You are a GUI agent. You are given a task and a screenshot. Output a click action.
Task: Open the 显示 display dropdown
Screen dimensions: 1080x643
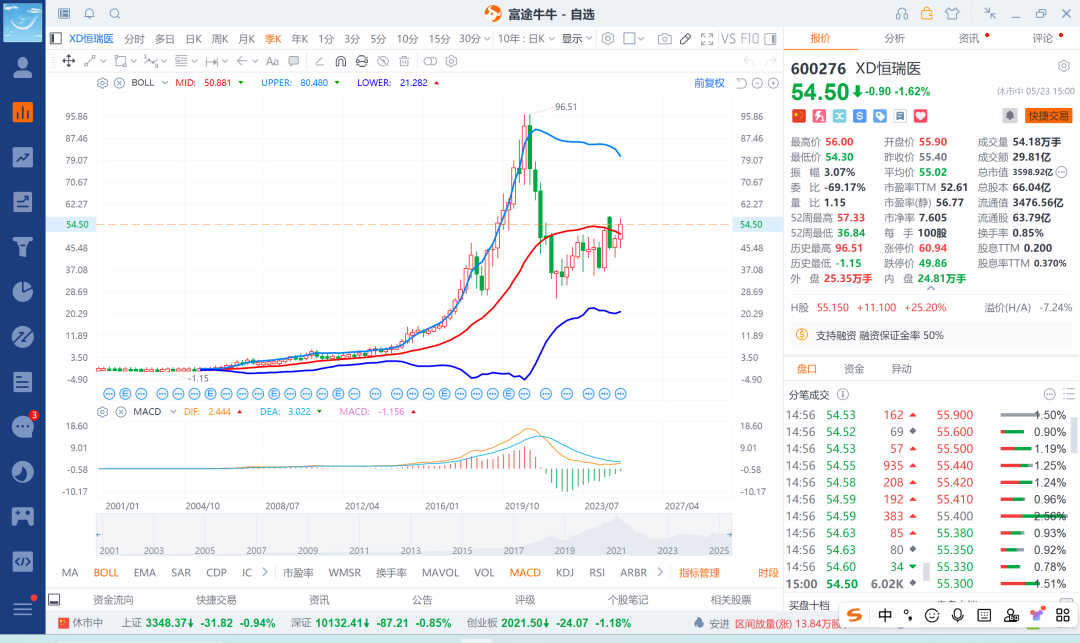(x=577, y=39)
